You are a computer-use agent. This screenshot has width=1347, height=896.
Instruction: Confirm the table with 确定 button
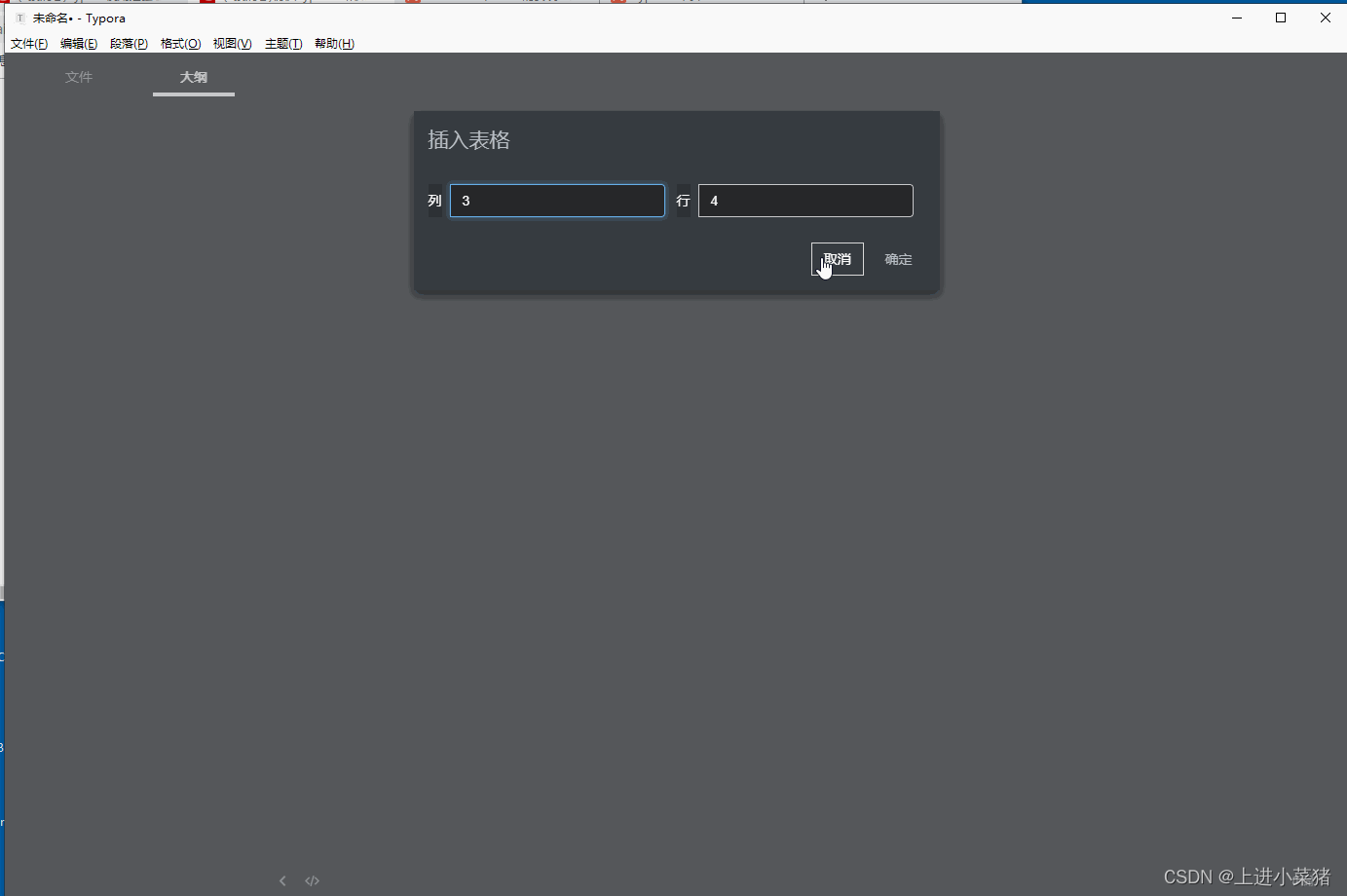point(898,259)
